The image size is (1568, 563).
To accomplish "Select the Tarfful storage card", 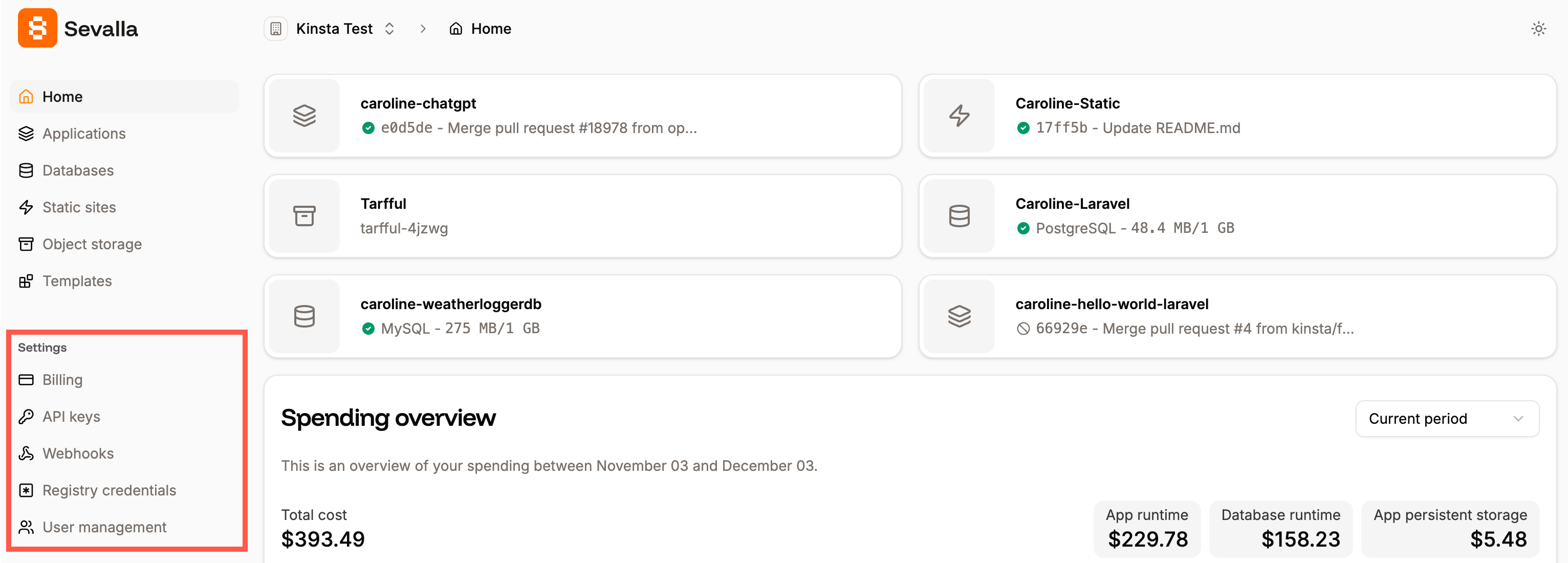I will pyautogui.click(x=581, y=215).
